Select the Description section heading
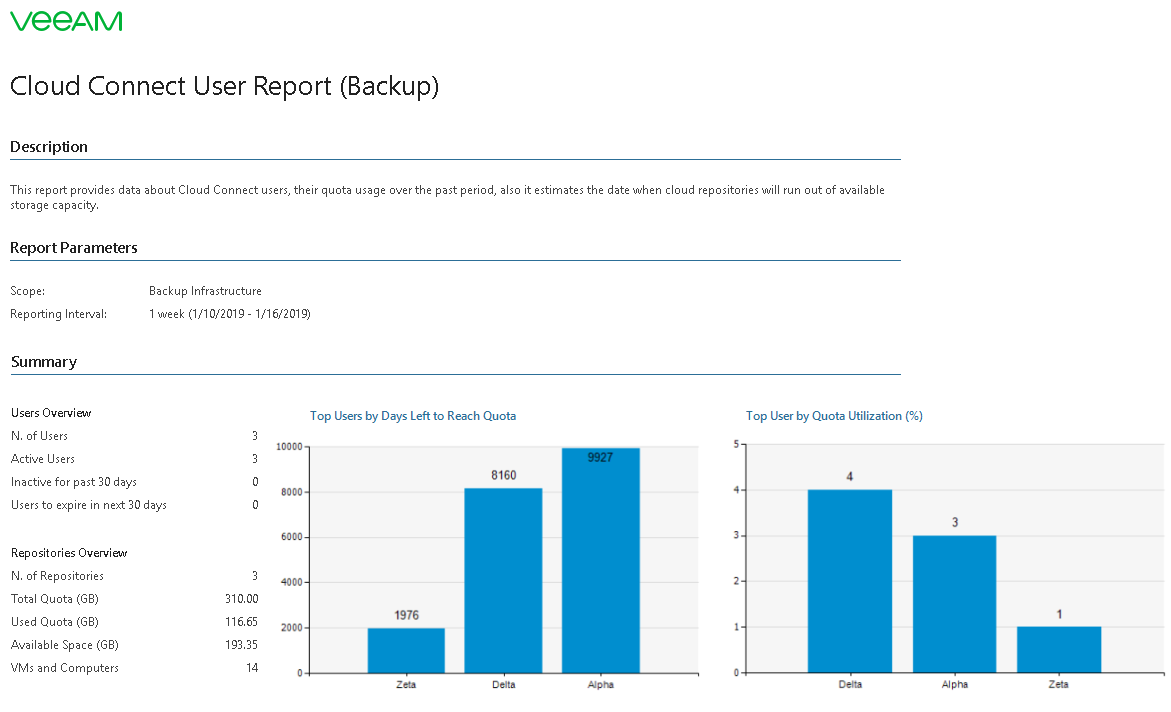Screen dimensions: 1171x712 [49, 146]
